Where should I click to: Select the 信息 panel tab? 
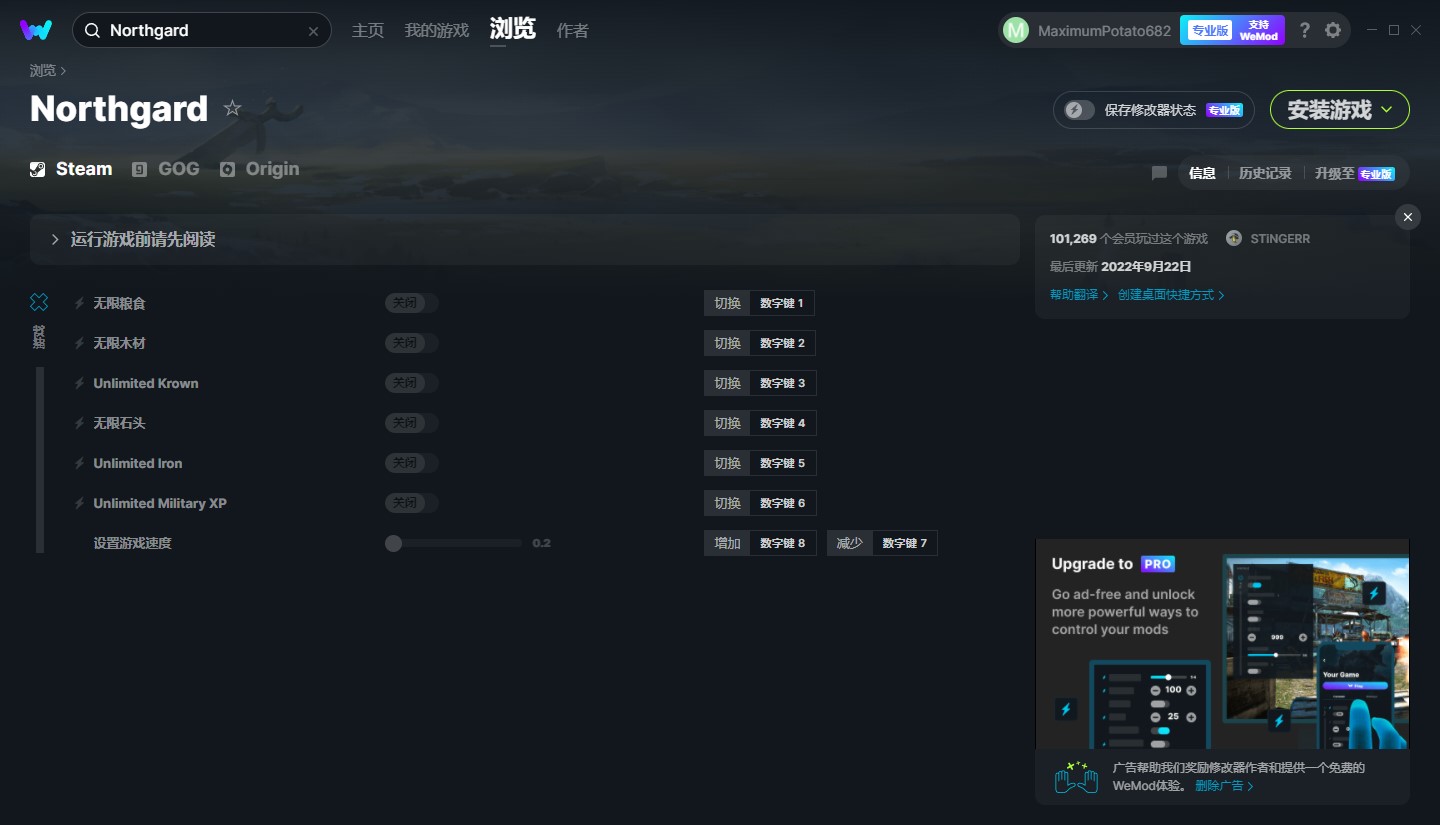[1202, 173]
